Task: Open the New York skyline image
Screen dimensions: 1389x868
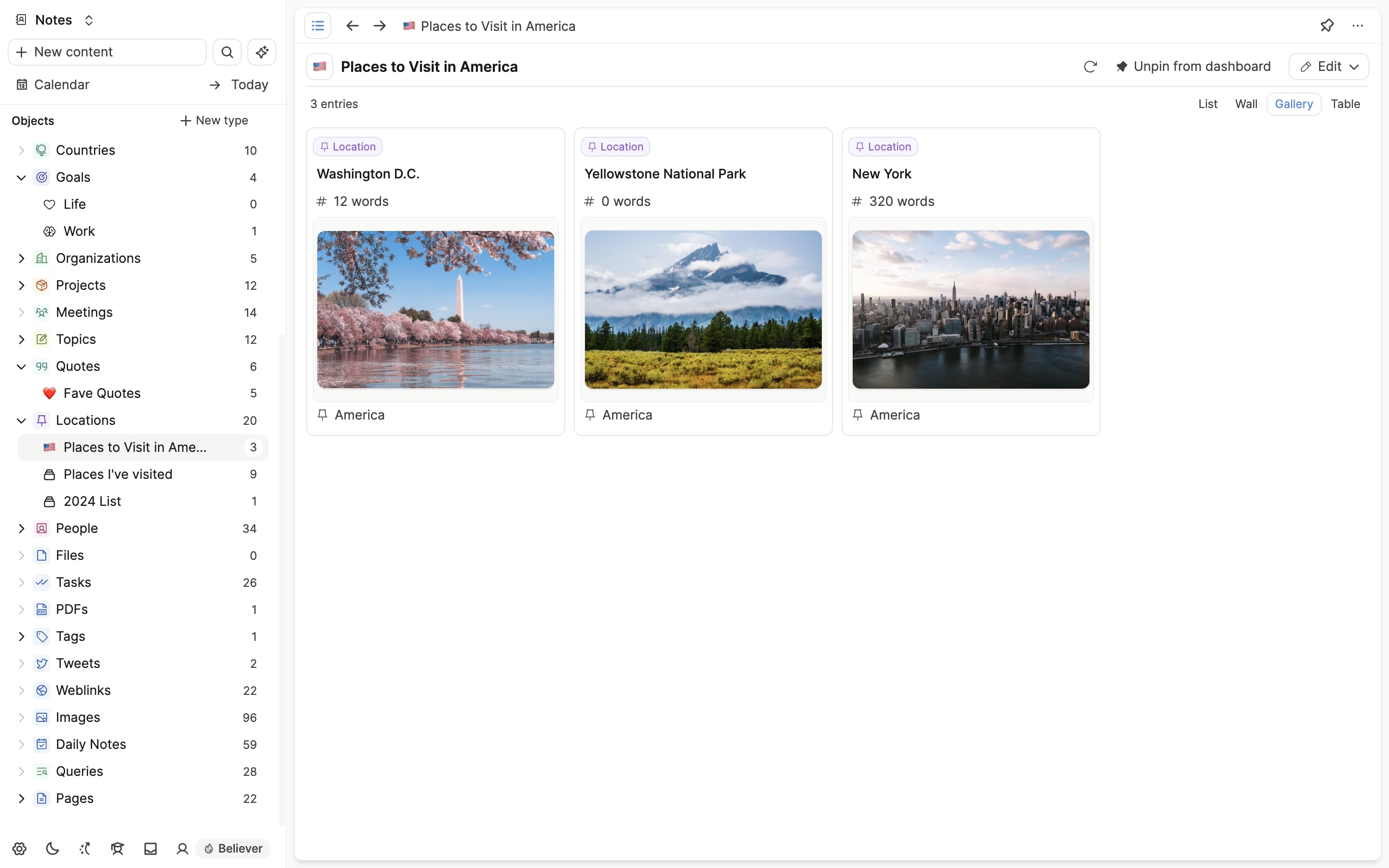Action: pos(970,310)
